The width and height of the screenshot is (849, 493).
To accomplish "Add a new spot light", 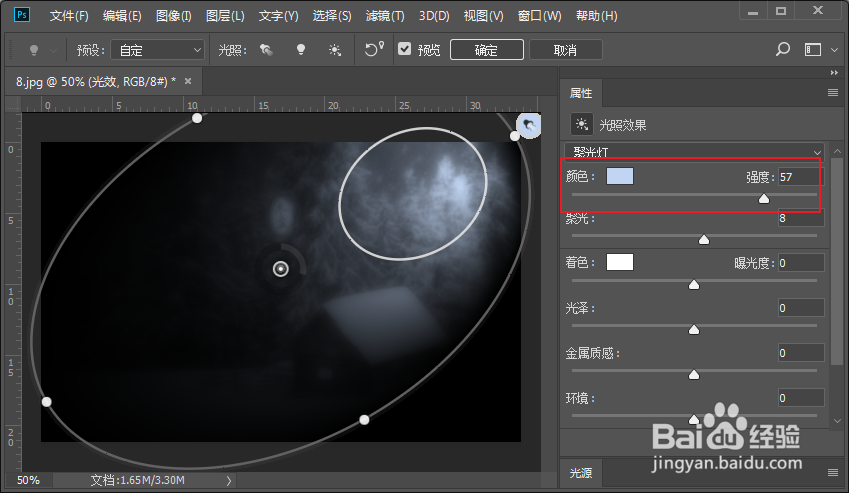I will pos(266,50).
